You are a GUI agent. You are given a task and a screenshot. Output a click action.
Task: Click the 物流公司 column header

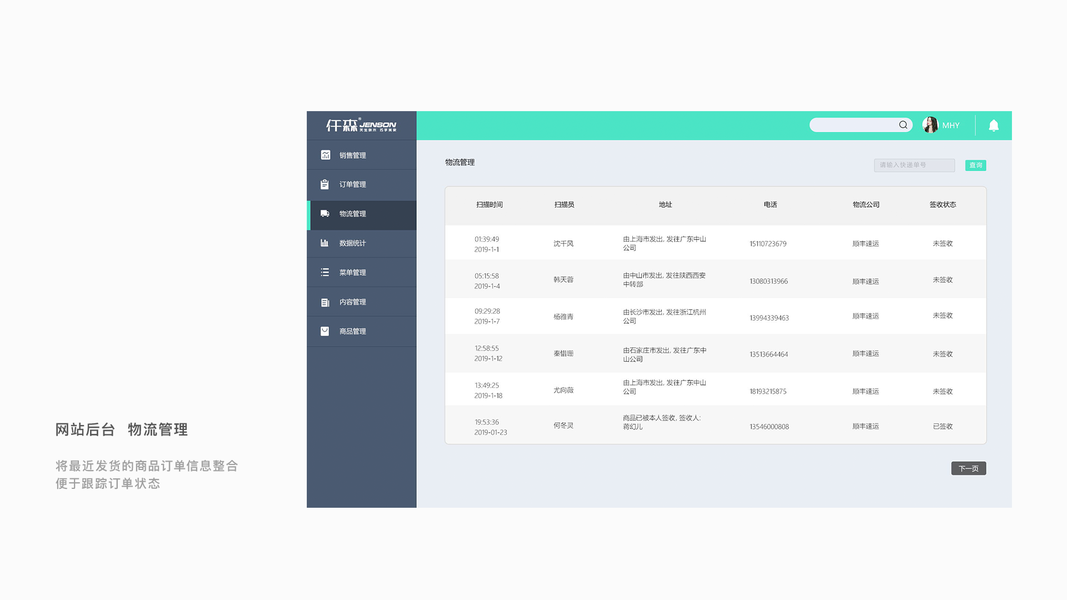point(866,205)
